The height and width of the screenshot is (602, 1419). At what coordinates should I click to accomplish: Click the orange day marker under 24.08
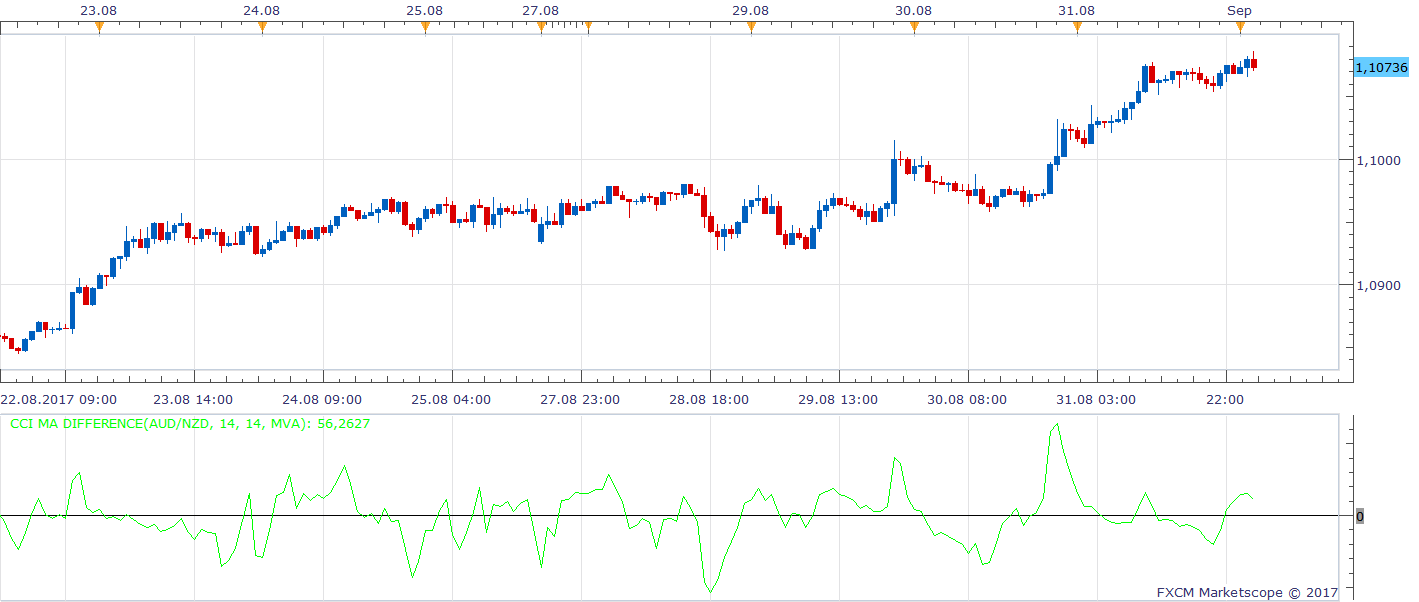pos(262,27)
